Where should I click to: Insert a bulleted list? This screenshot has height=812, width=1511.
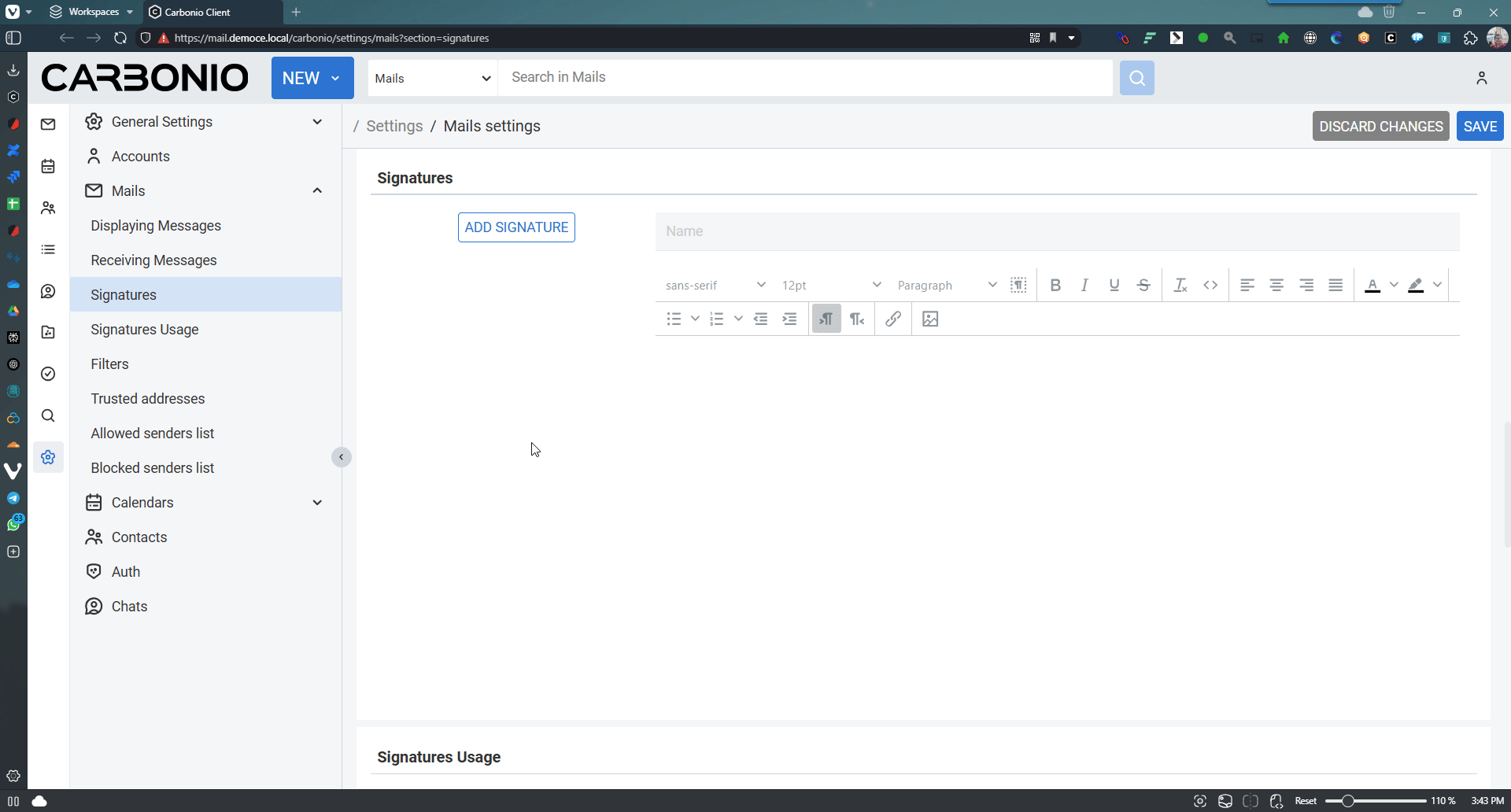674,319
